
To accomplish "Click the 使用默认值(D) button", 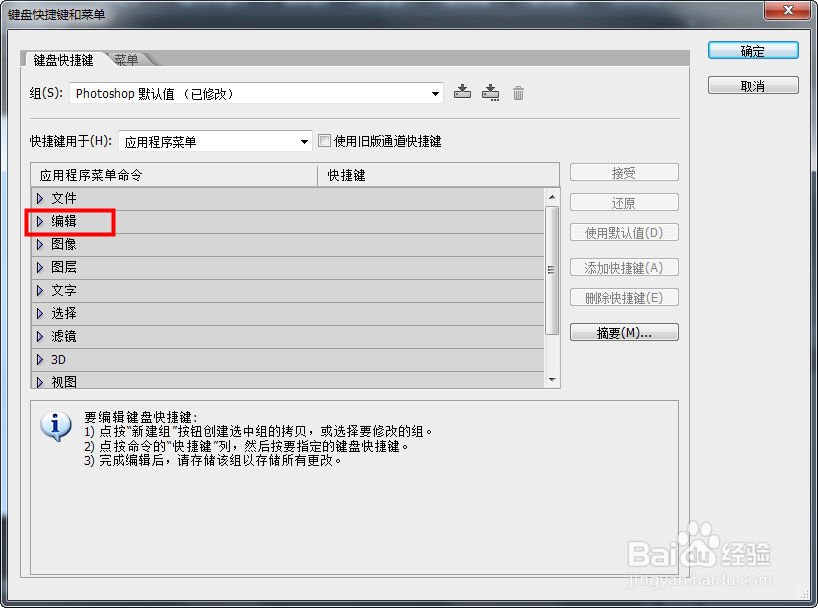I will (x=624, y=232).
